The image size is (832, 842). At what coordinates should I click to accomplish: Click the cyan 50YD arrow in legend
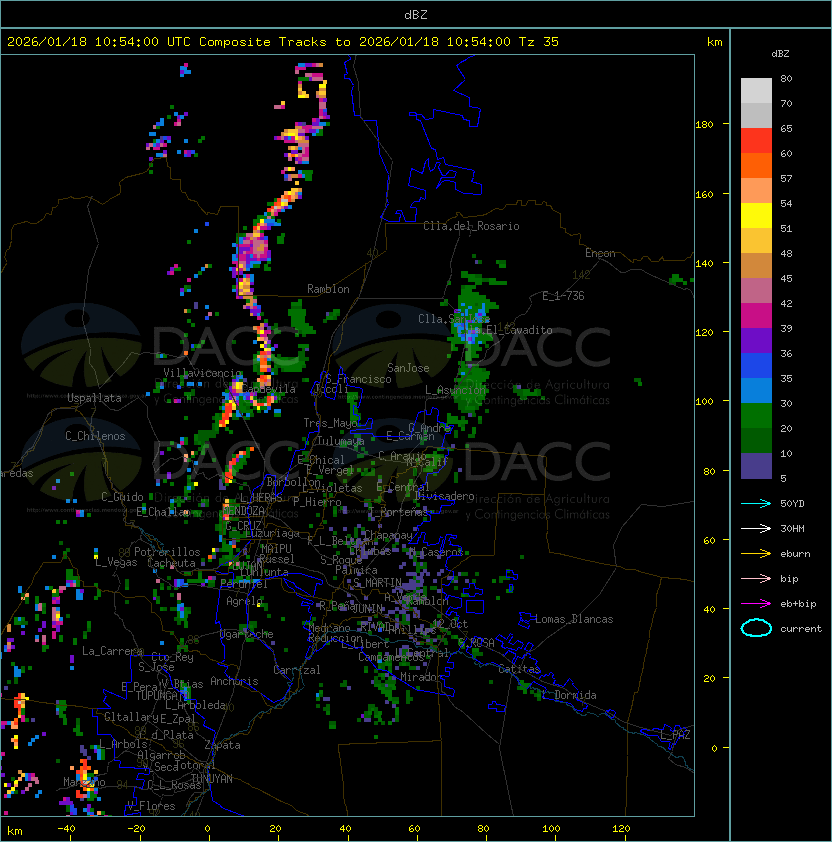click(x=756, y=503)
